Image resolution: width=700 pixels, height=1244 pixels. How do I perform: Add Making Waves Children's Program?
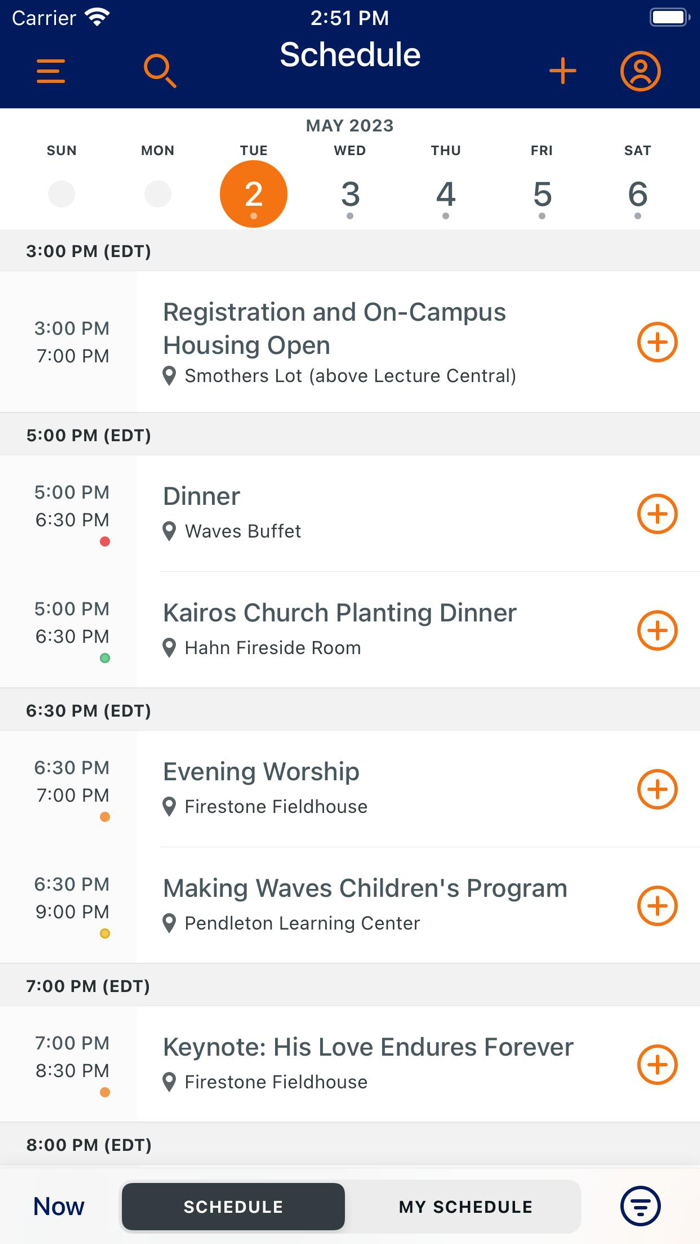coord(657,906)
